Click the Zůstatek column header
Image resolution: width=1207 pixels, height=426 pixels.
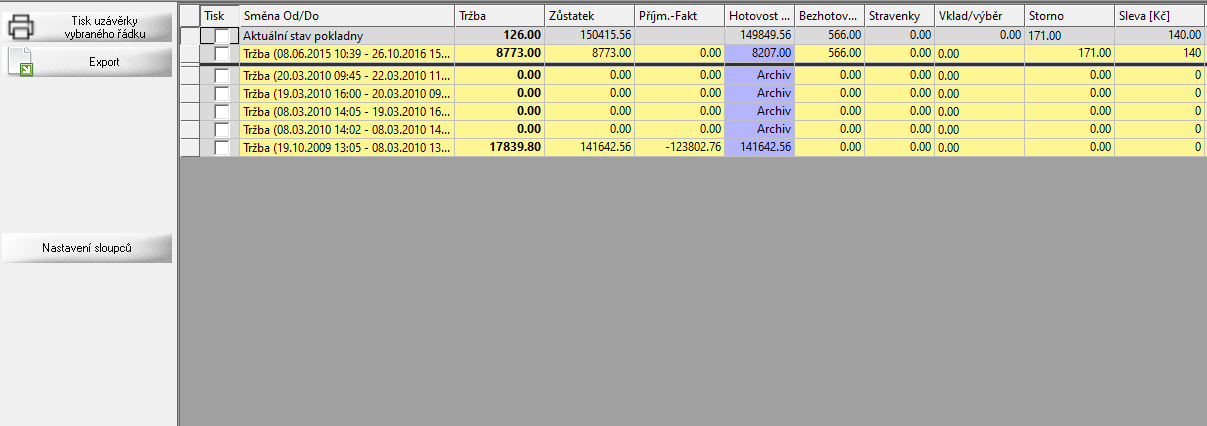tap(588, 16)
